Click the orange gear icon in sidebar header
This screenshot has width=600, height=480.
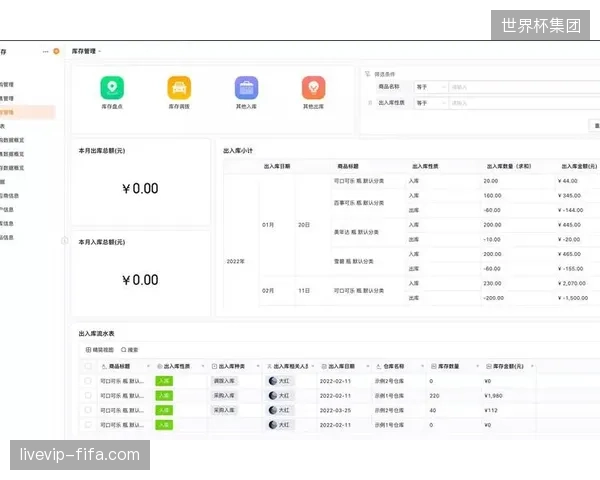56,51
